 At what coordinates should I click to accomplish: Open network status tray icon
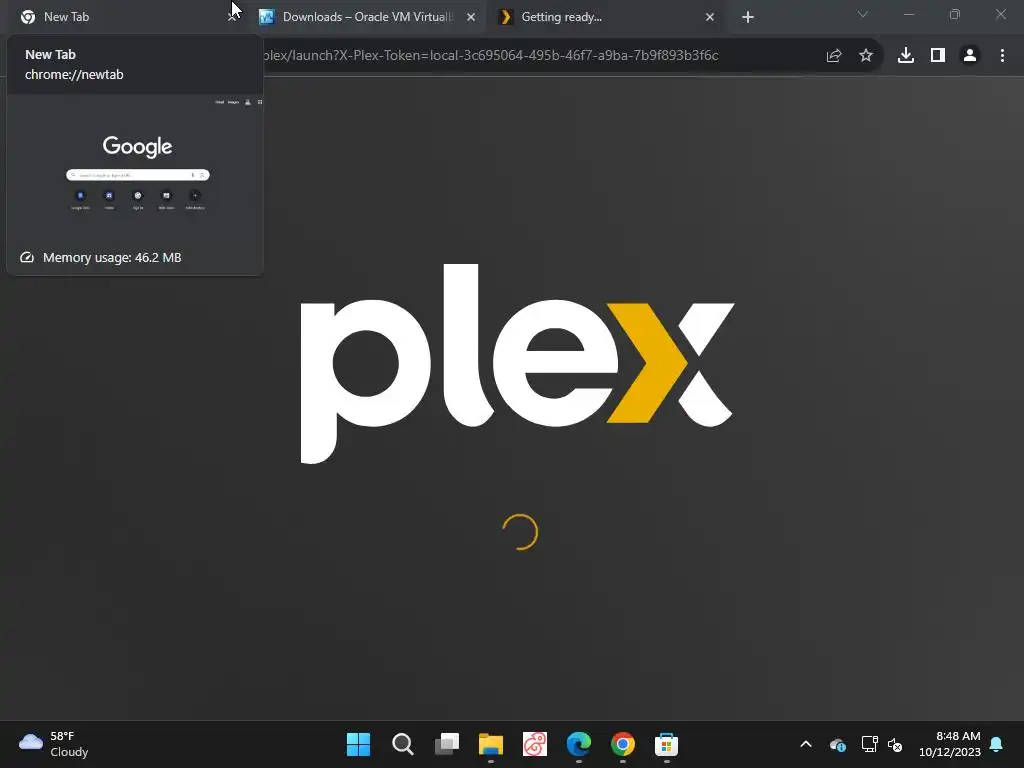(869, 744)
